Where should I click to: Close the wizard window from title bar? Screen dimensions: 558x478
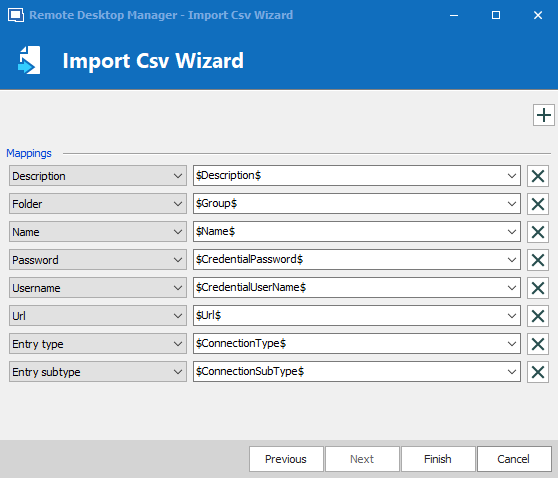pos(538,15)
